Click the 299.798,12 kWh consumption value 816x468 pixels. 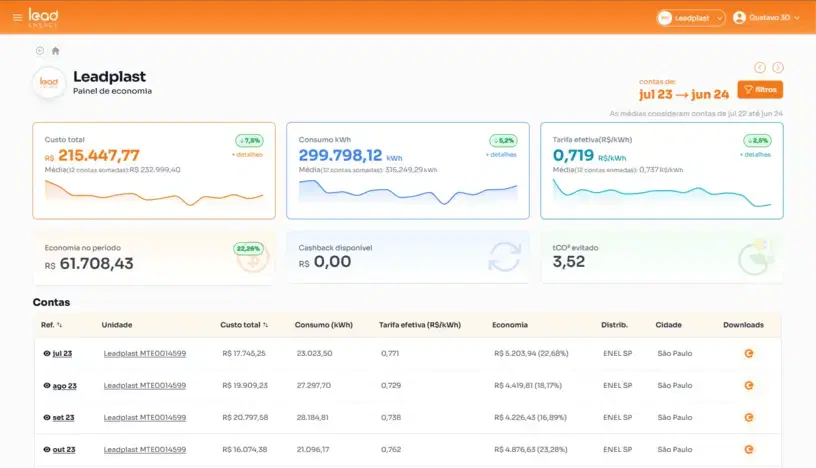pyautogui.click(x=340, y=155)
